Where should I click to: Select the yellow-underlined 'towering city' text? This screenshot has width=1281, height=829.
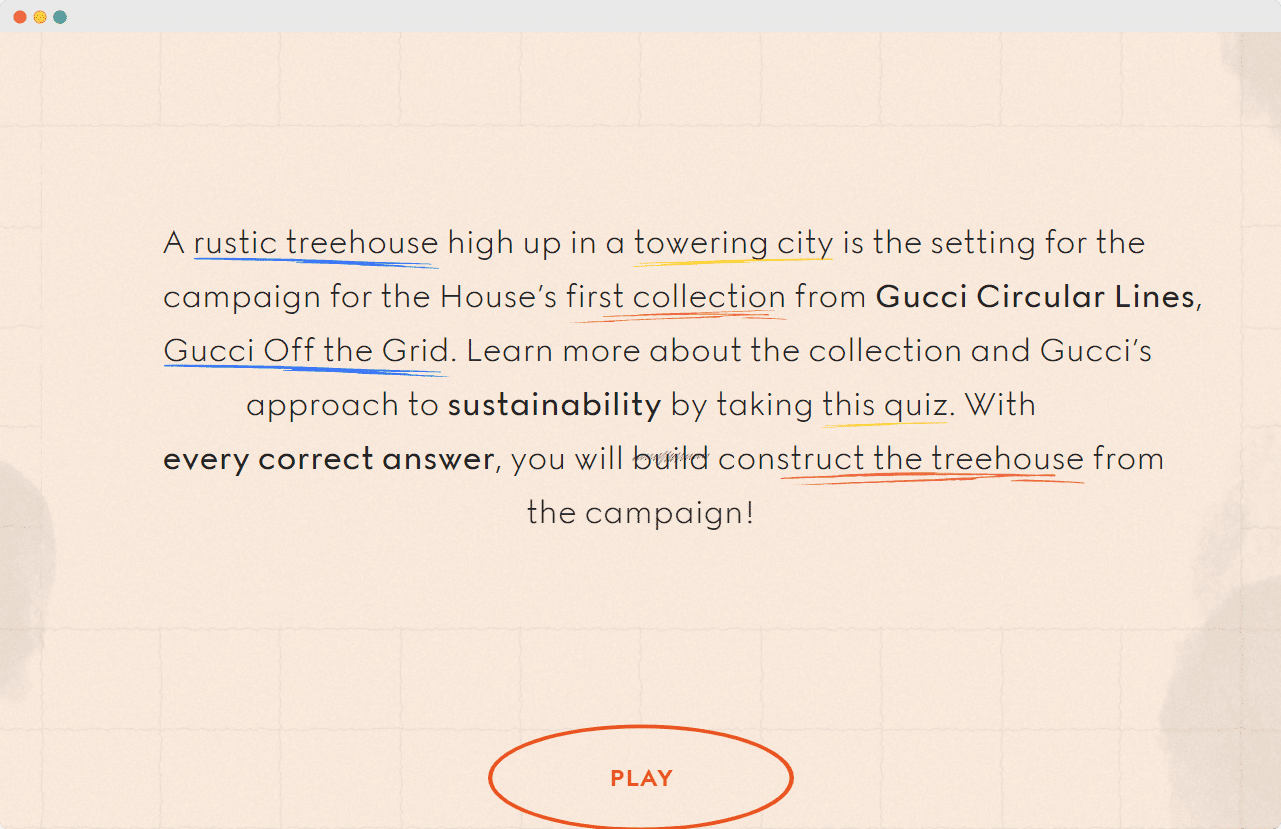[x=733, y=243]
